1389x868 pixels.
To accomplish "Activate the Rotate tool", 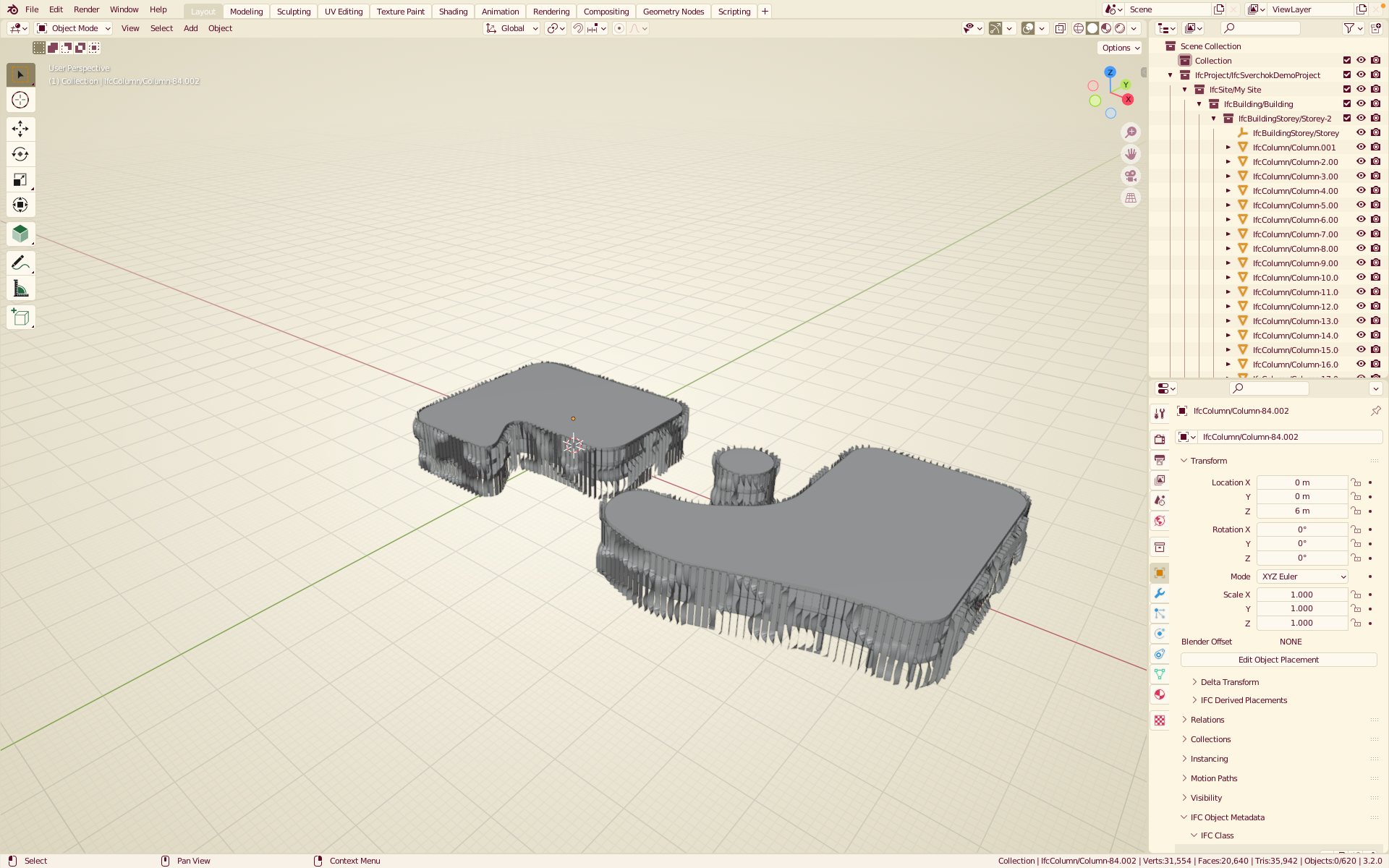I will [20, 154].
